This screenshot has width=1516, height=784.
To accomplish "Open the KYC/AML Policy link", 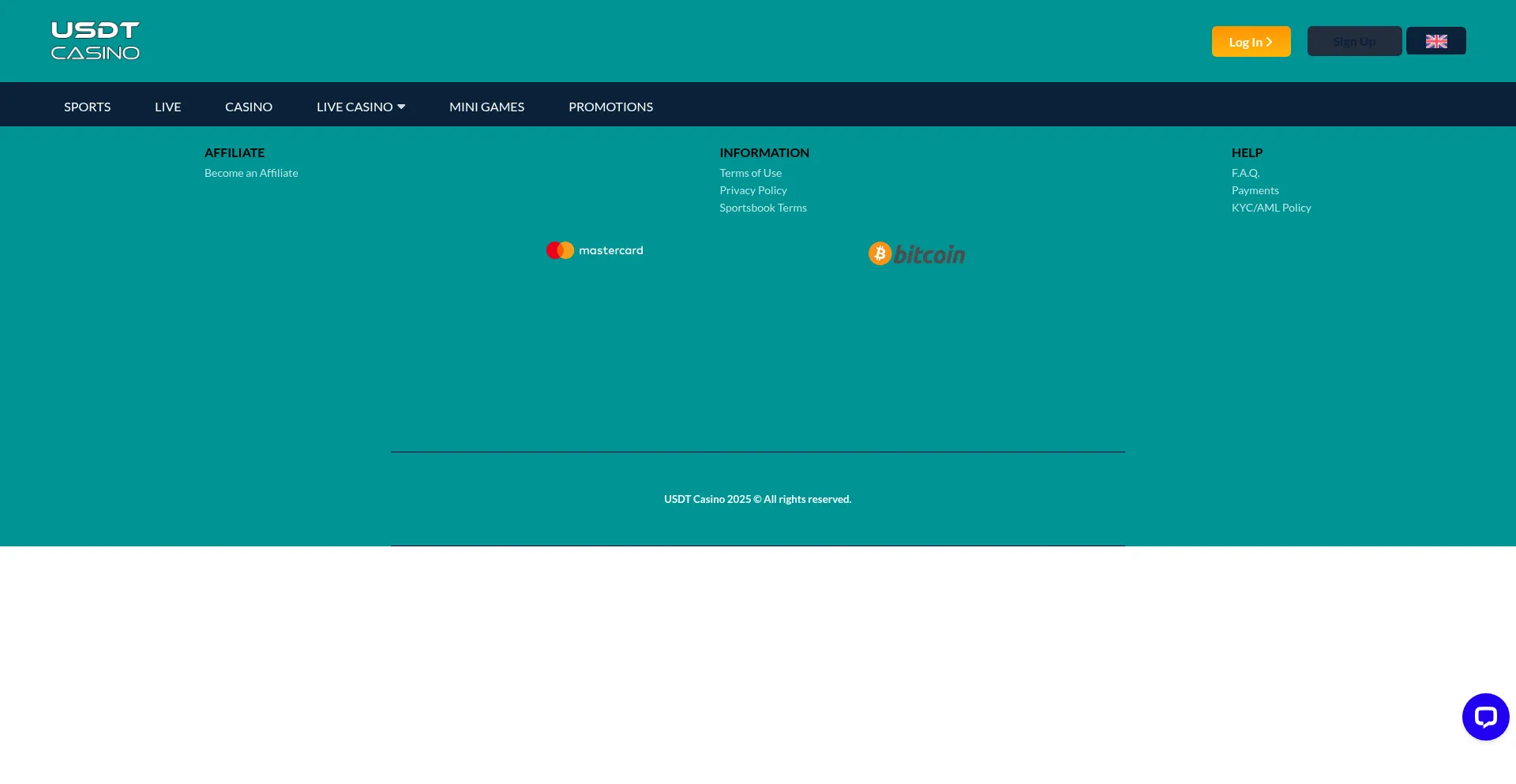I will (x=1270, y=208).
